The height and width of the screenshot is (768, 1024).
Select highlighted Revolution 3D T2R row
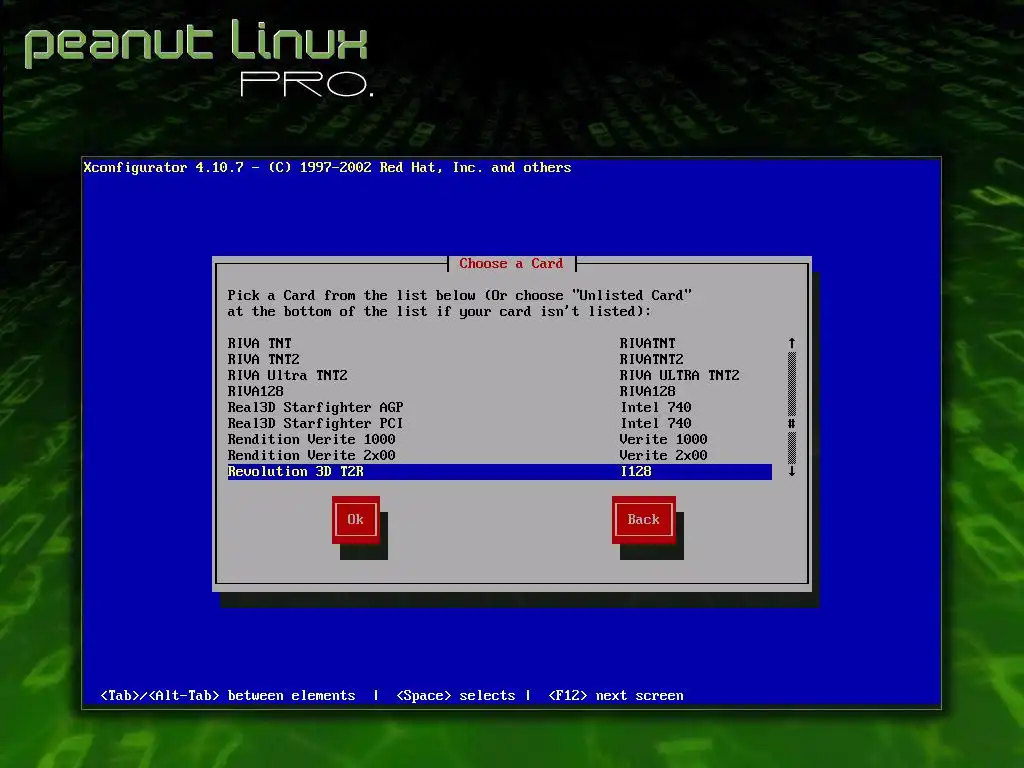500,472
